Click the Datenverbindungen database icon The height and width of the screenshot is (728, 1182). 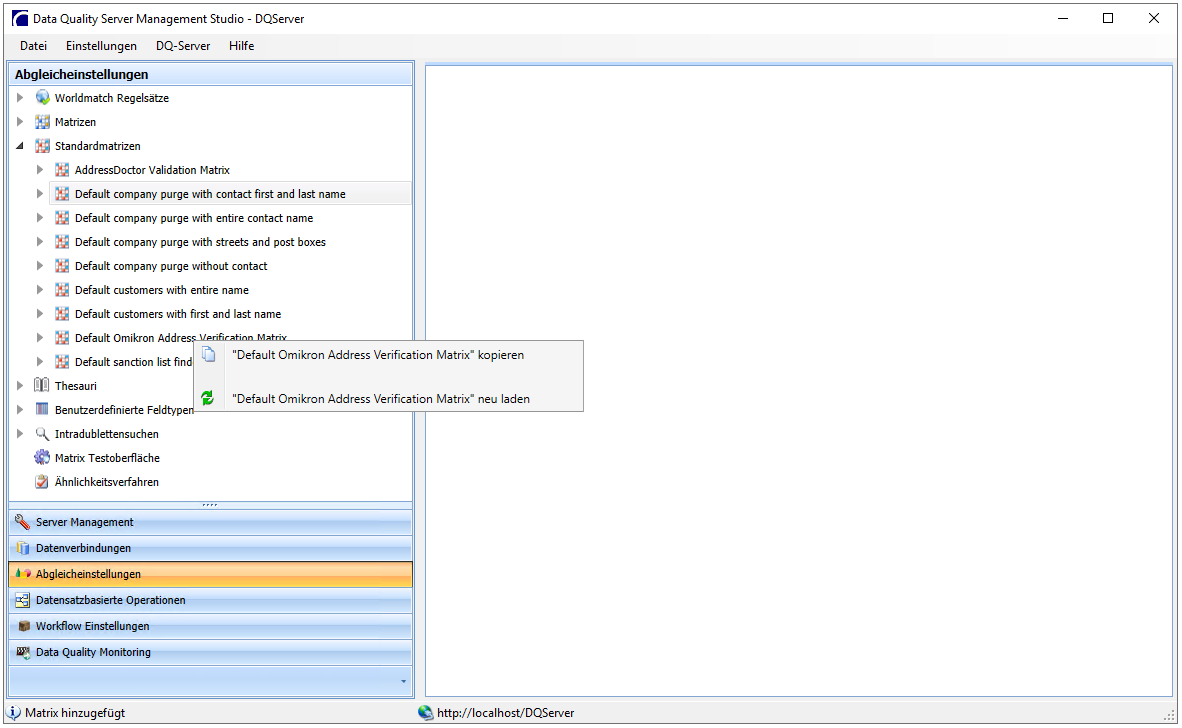[23, 548]
